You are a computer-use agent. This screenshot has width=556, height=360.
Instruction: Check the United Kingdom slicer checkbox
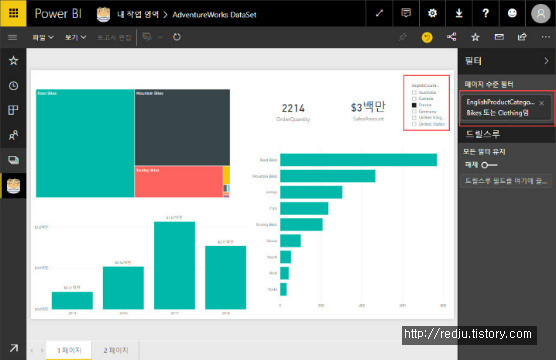[x=414, y=118]
